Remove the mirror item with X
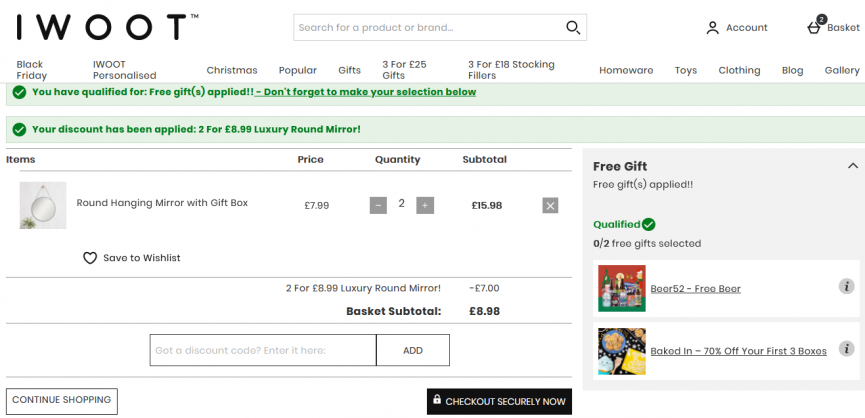 (x=550, y=206)
